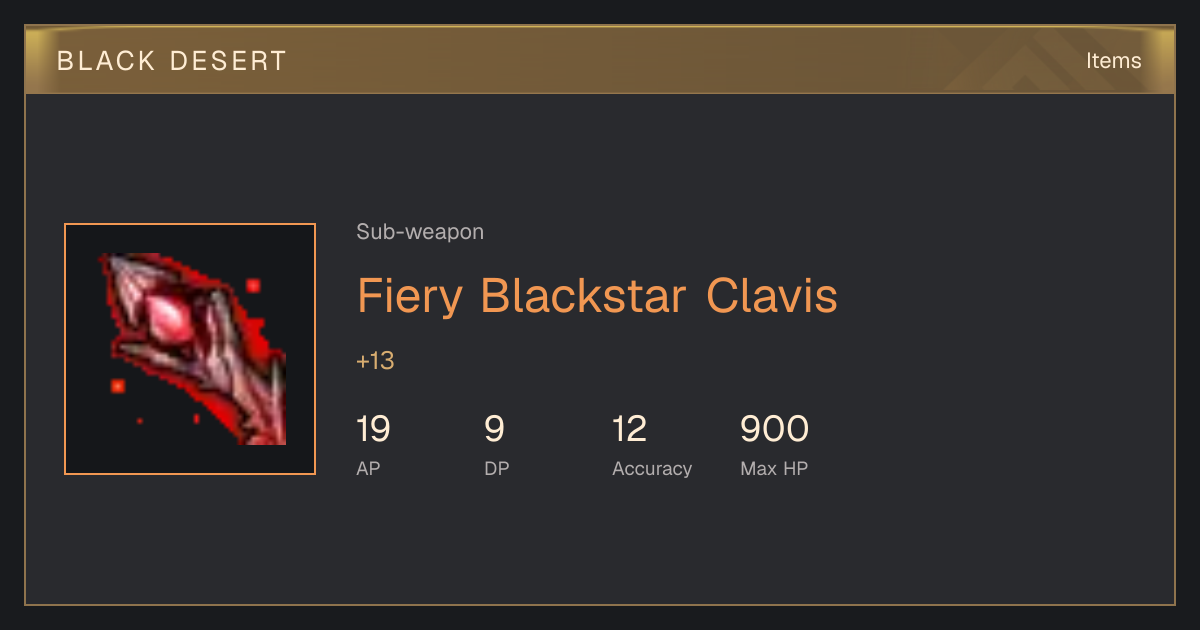Click the Fiery Blackstar Clavis item icon
This screenshot has height=630, width=1200.
[x=190, y=349]
